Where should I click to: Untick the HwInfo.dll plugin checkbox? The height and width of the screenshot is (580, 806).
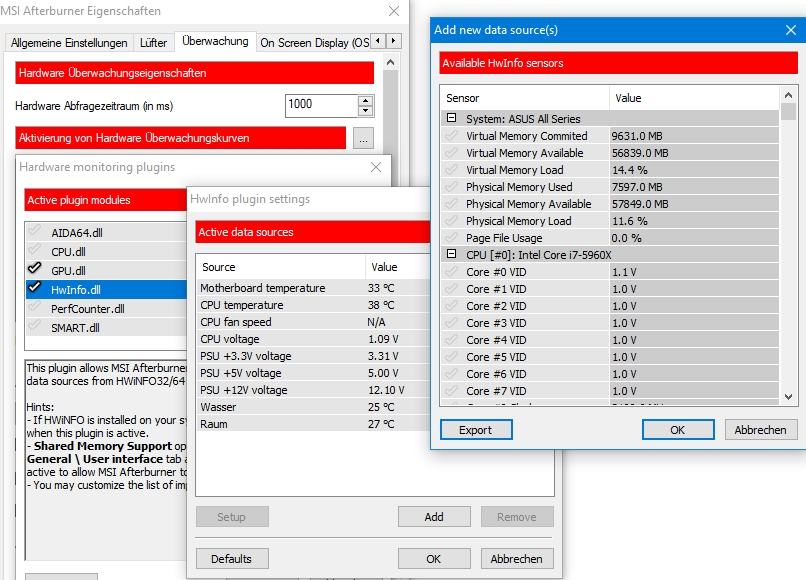coord(34,287)
